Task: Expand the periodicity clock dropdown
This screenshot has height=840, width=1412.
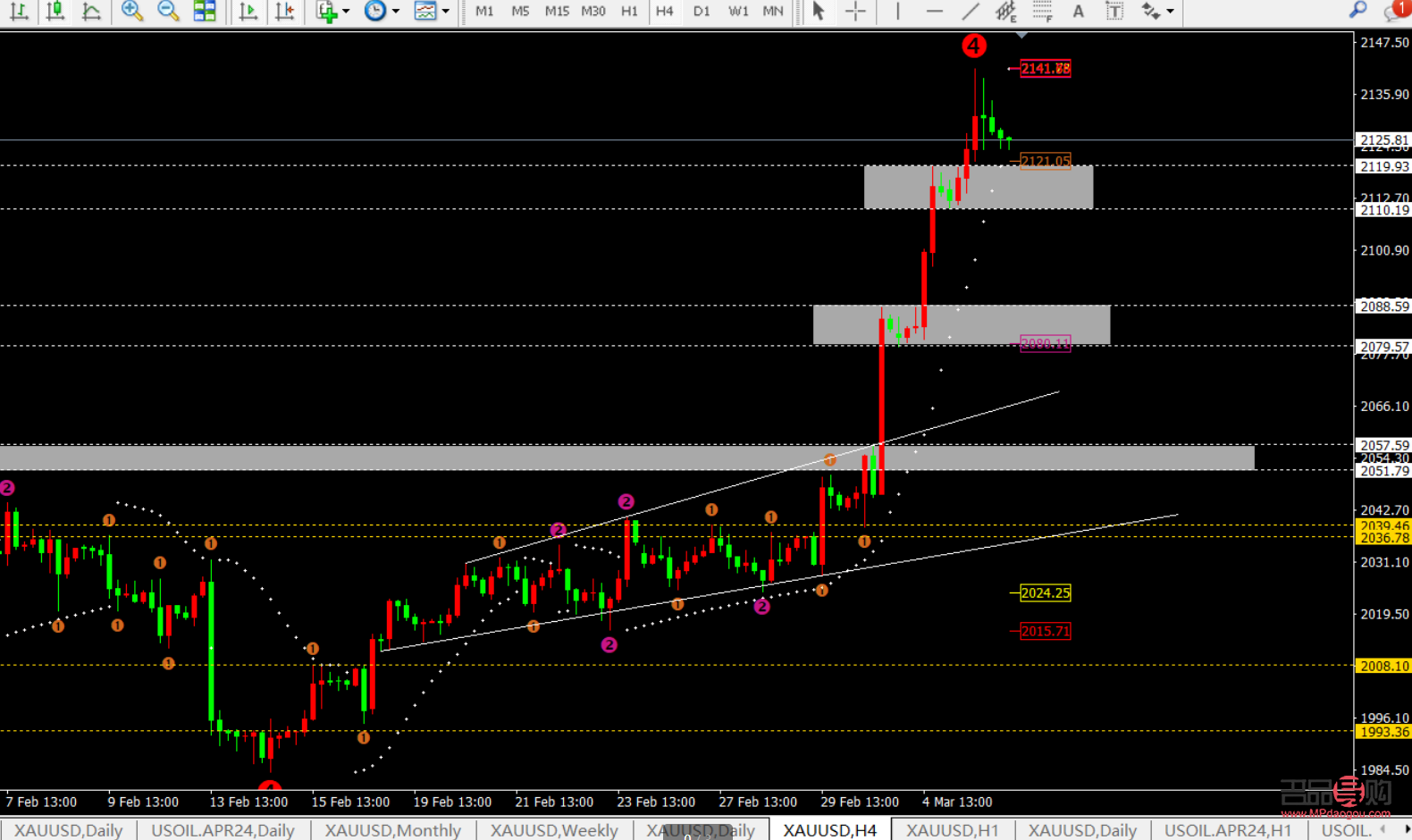Action: pos(395,12)
